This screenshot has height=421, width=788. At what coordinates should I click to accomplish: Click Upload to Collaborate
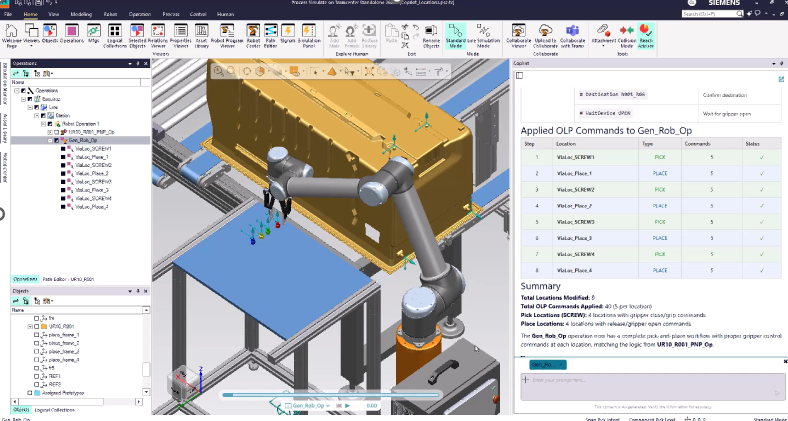[545, 35]
